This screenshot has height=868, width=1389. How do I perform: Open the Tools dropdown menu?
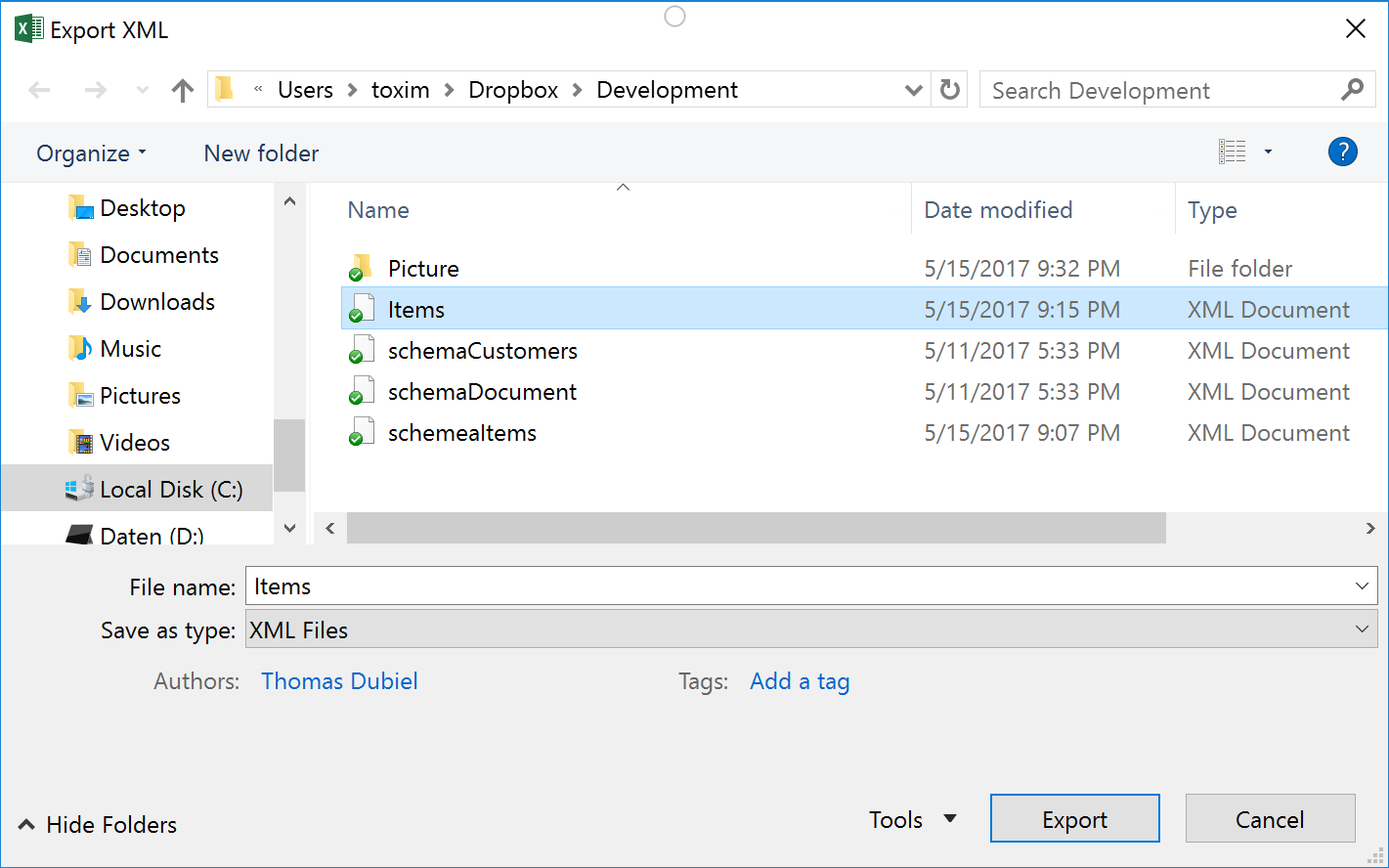tap(912, 819)
